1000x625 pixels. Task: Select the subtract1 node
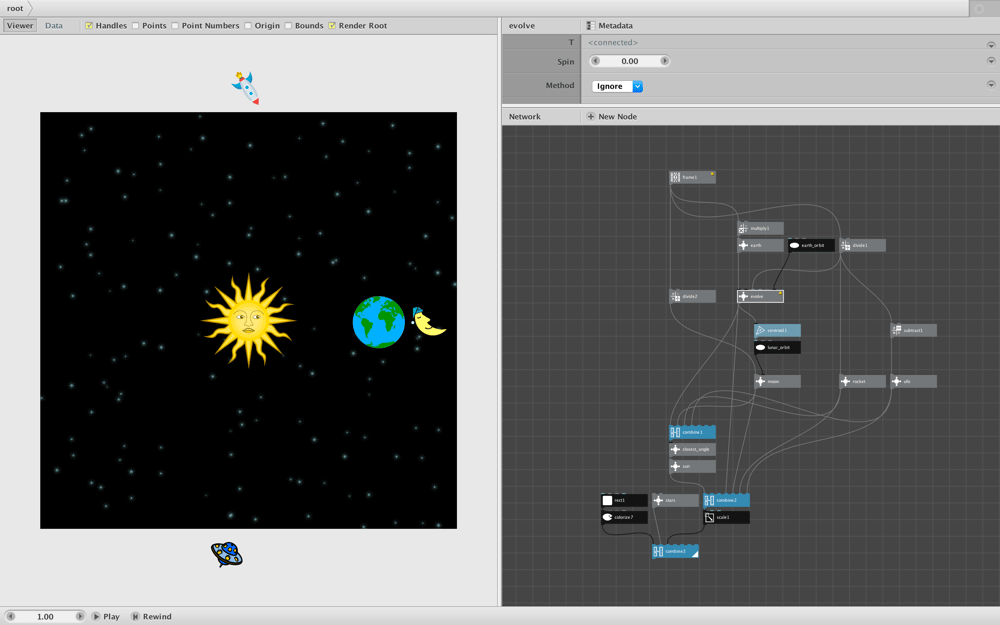pos(913,330)
